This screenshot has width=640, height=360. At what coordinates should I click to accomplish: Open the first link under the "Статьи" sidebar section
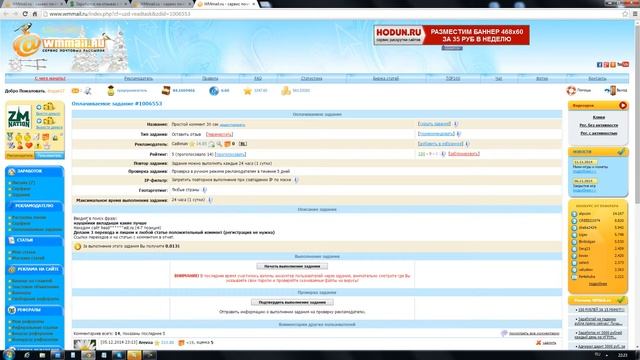click(23, 252)
